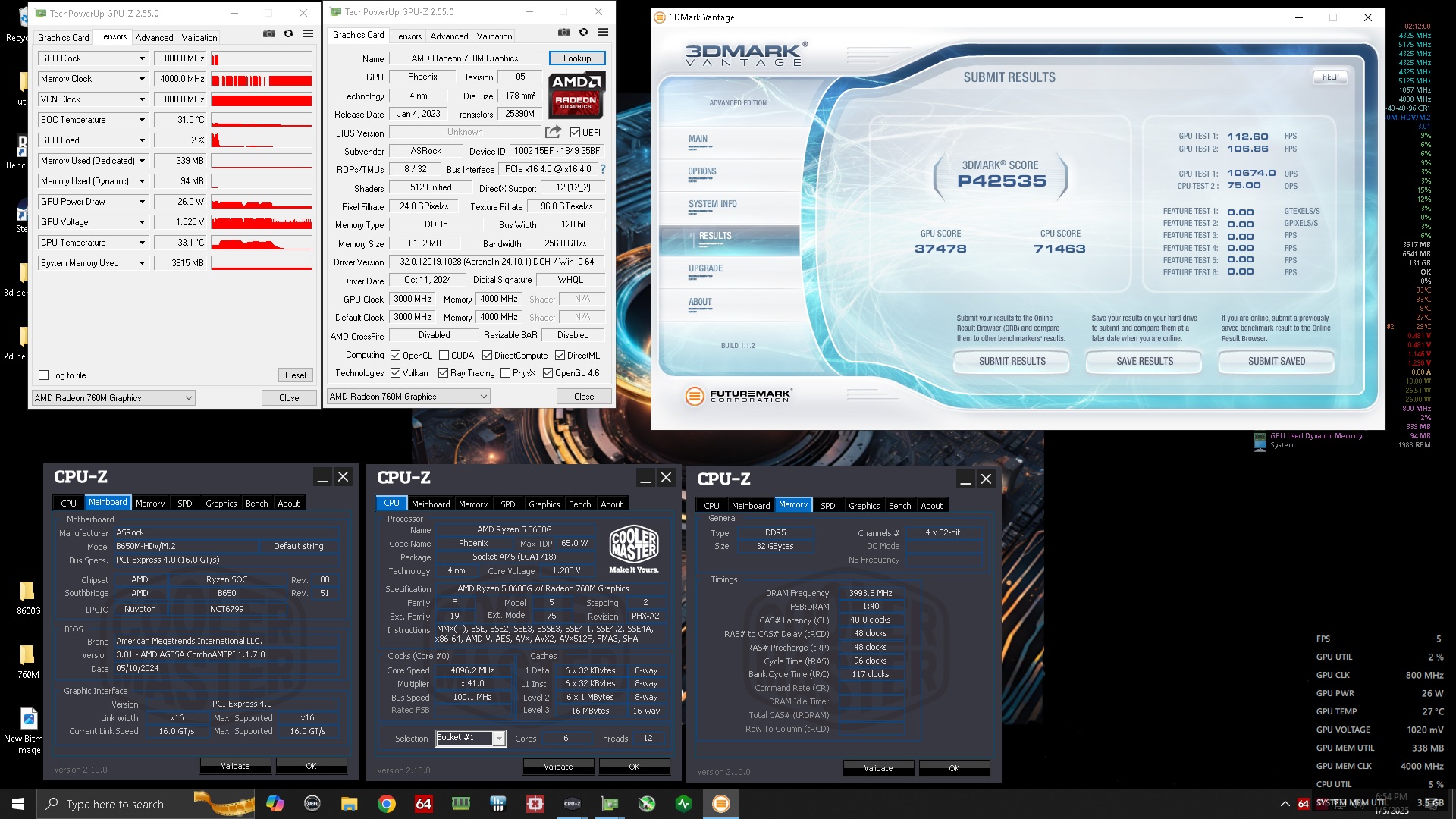Click the Reset button in GPU-Z Sensors
Viewport: 1456px width, 819px height.
coord(296,375)
